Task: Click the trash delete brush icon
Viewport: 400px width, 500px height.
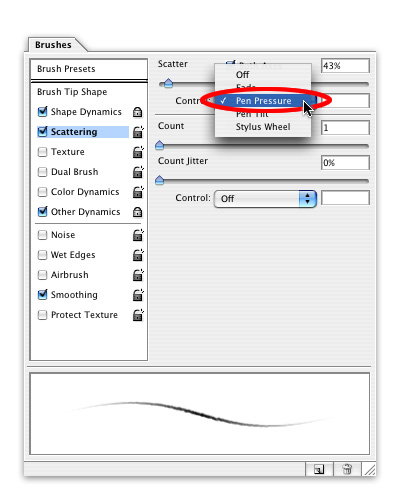Action: coord(347,470)
